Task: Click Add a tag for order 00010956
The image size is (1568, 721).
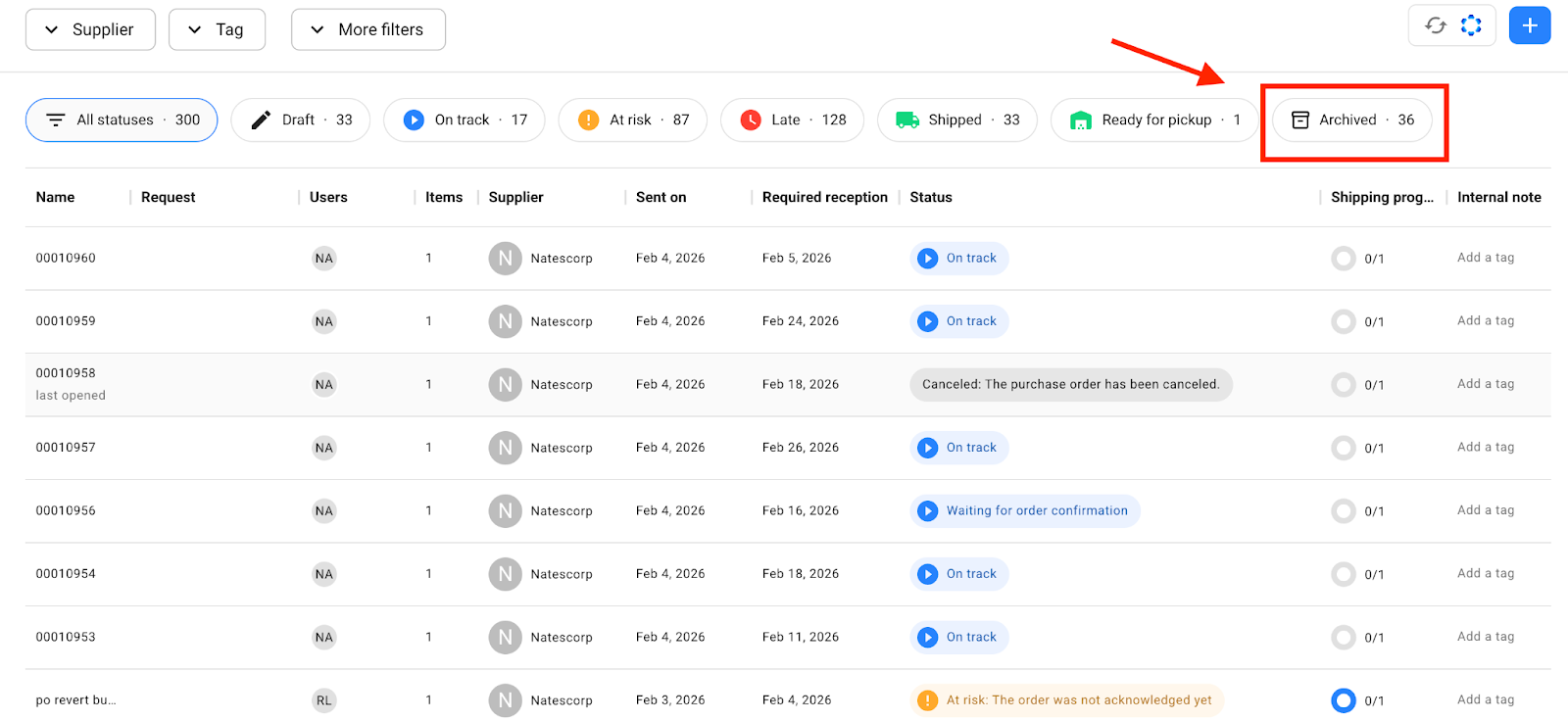Action: coord(1485,510)
